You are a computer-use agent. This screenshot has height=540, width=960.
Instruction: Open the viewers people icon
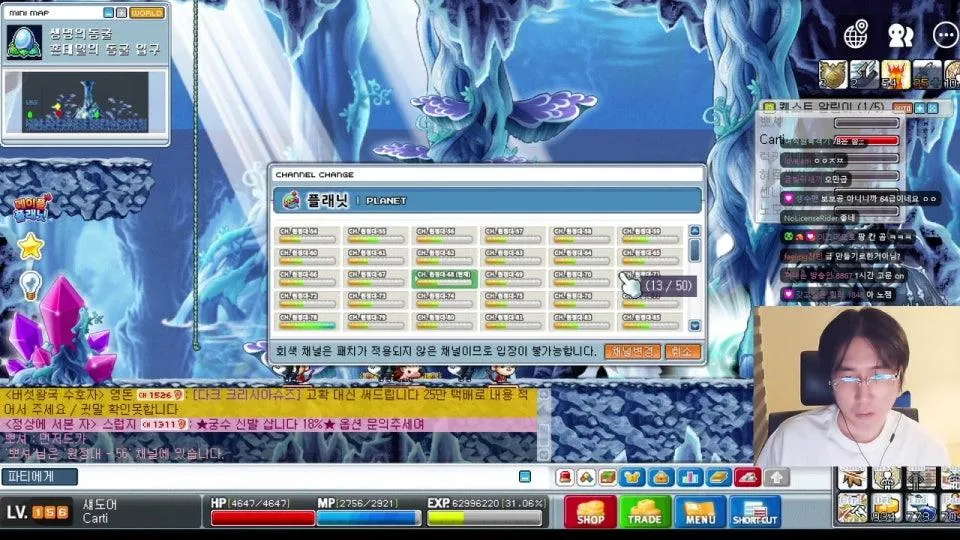click(x=901, y=36)
